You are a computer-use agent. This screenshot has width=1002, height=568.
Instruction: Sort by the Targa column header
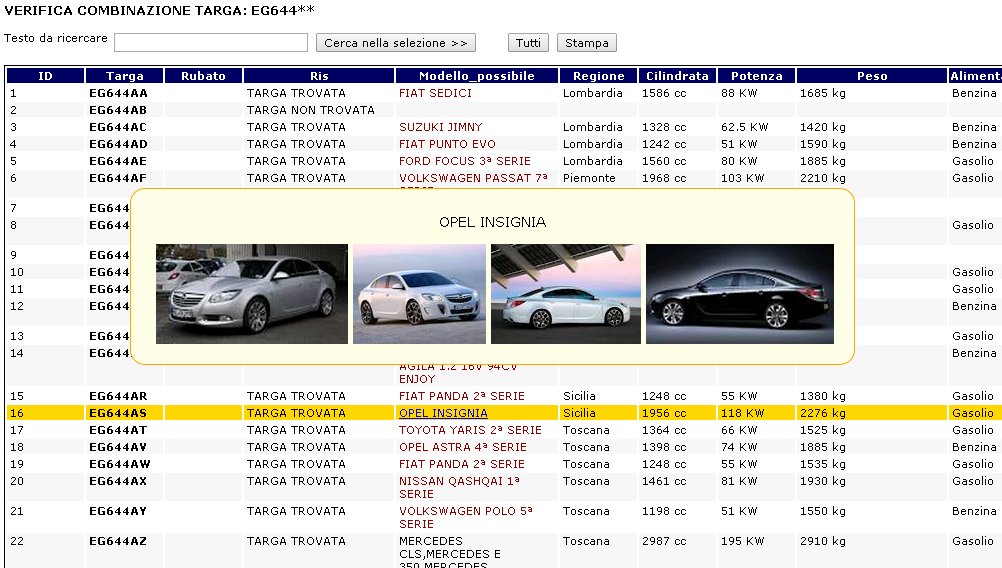[125, 76]
